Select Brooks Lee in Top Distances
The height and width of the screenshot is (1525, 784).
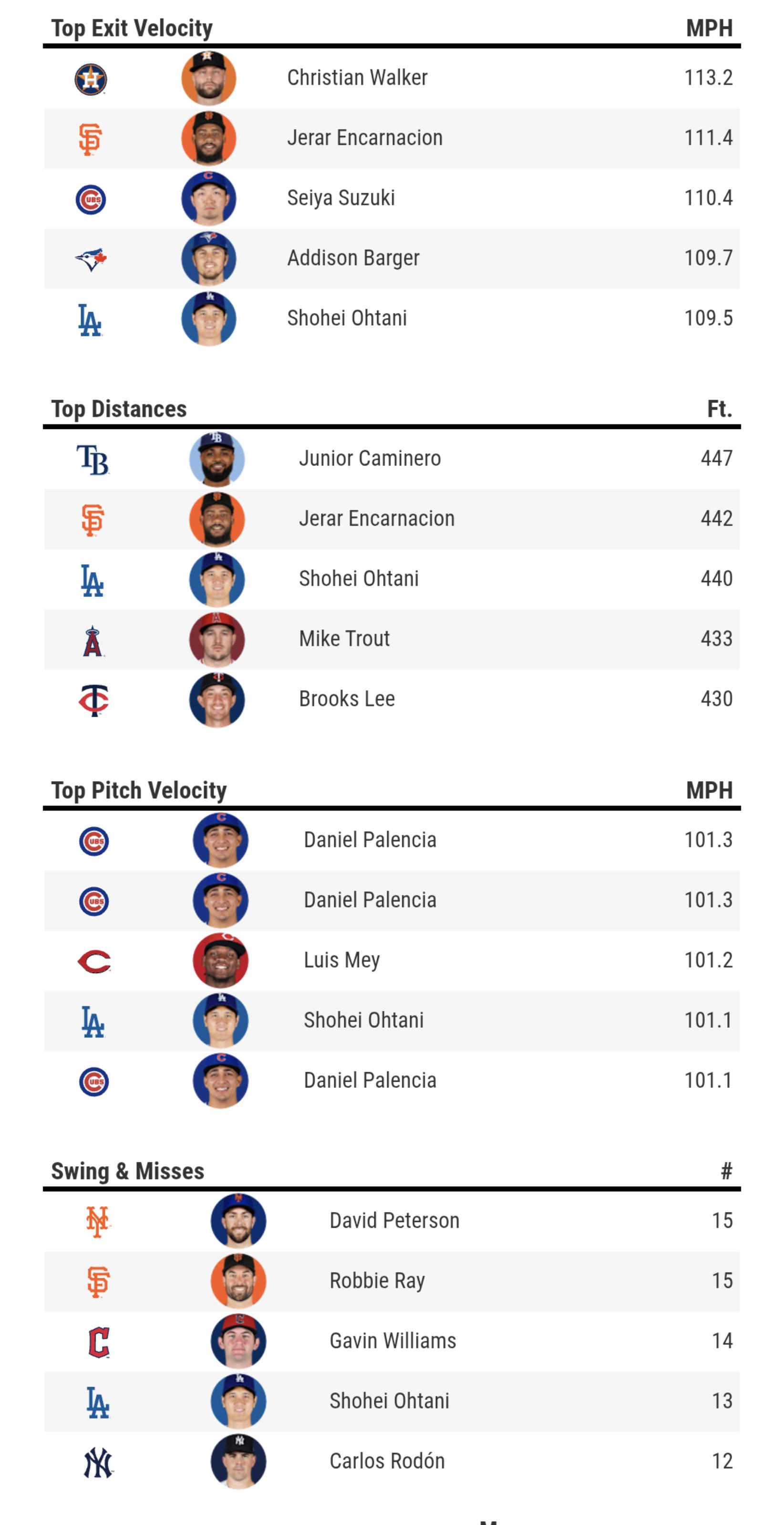(347, 699)
